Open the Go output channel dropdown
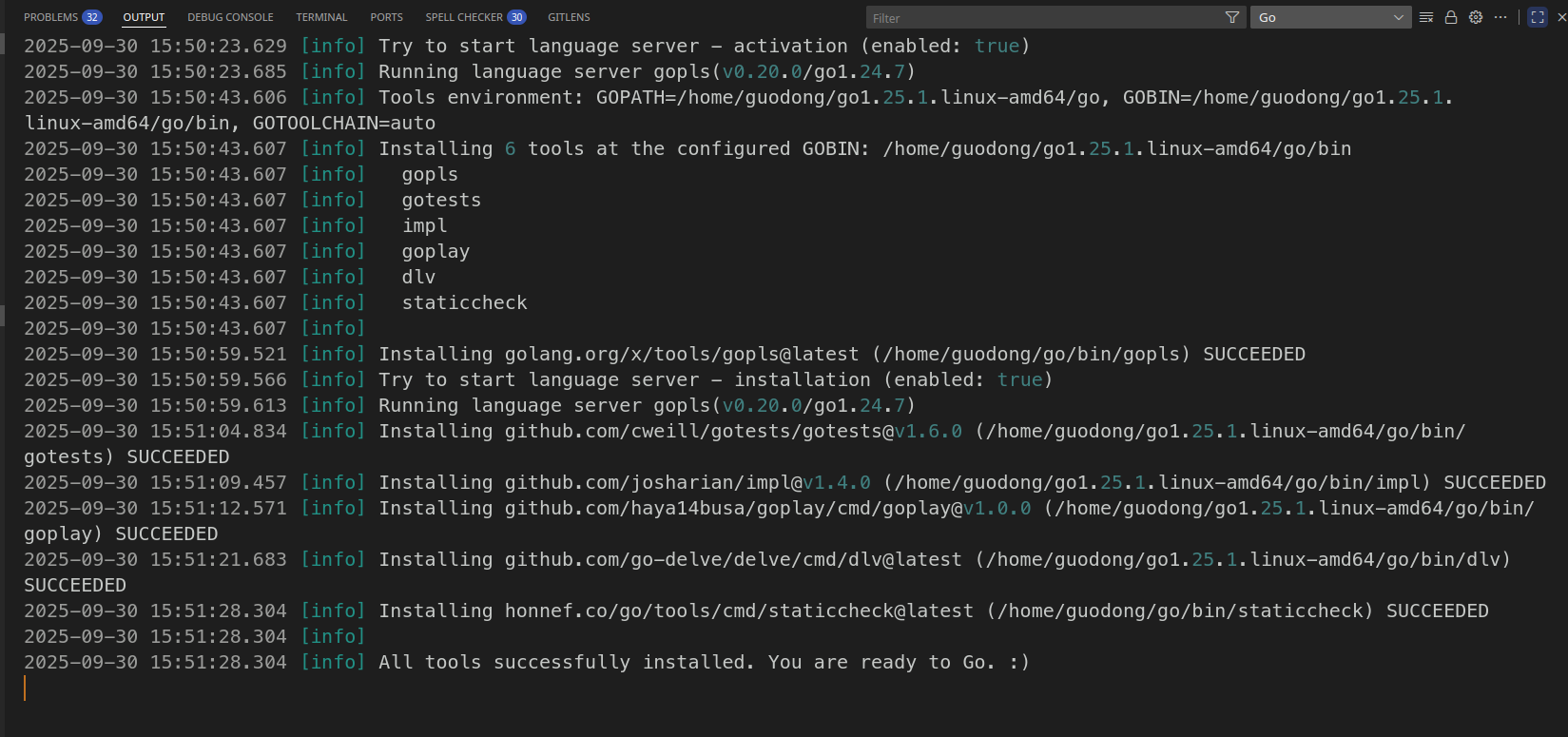The image size is (1568, 737). tap(1330, 17)
